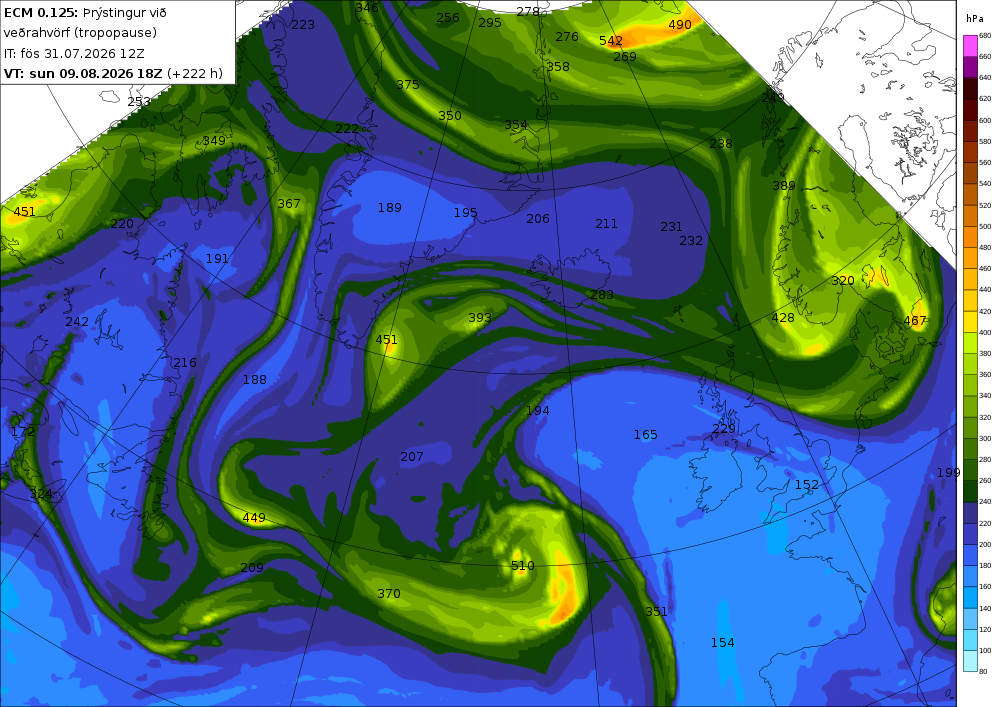Click the map value '165'
Image resolution: width=1000 pixels, height=707 pixels.
645,435
